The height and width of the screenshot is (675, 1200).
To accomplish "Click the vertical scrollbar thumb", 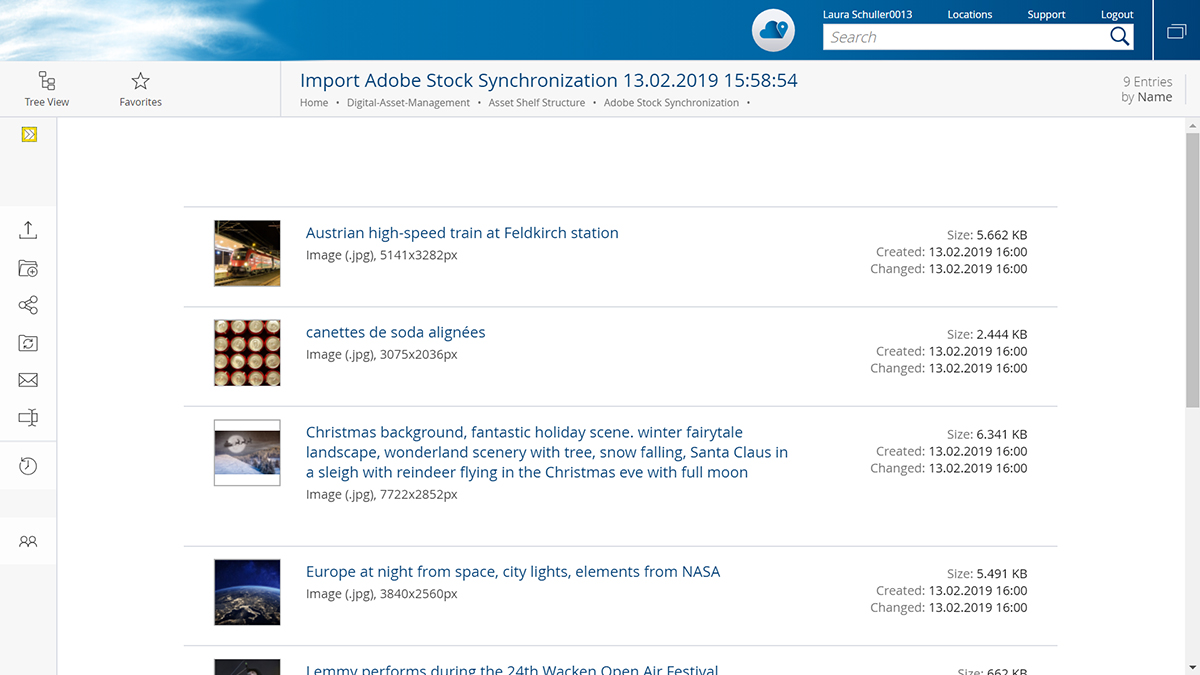I will coord(1192,270).
